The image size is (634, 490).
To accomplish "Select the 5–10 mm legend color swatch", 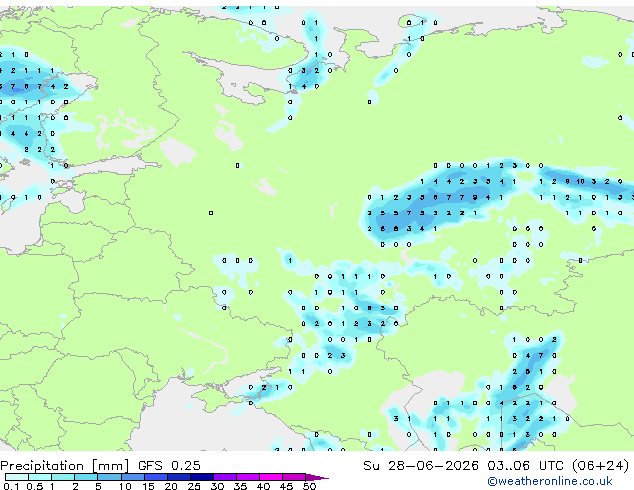I will click(x=109, y=477).
